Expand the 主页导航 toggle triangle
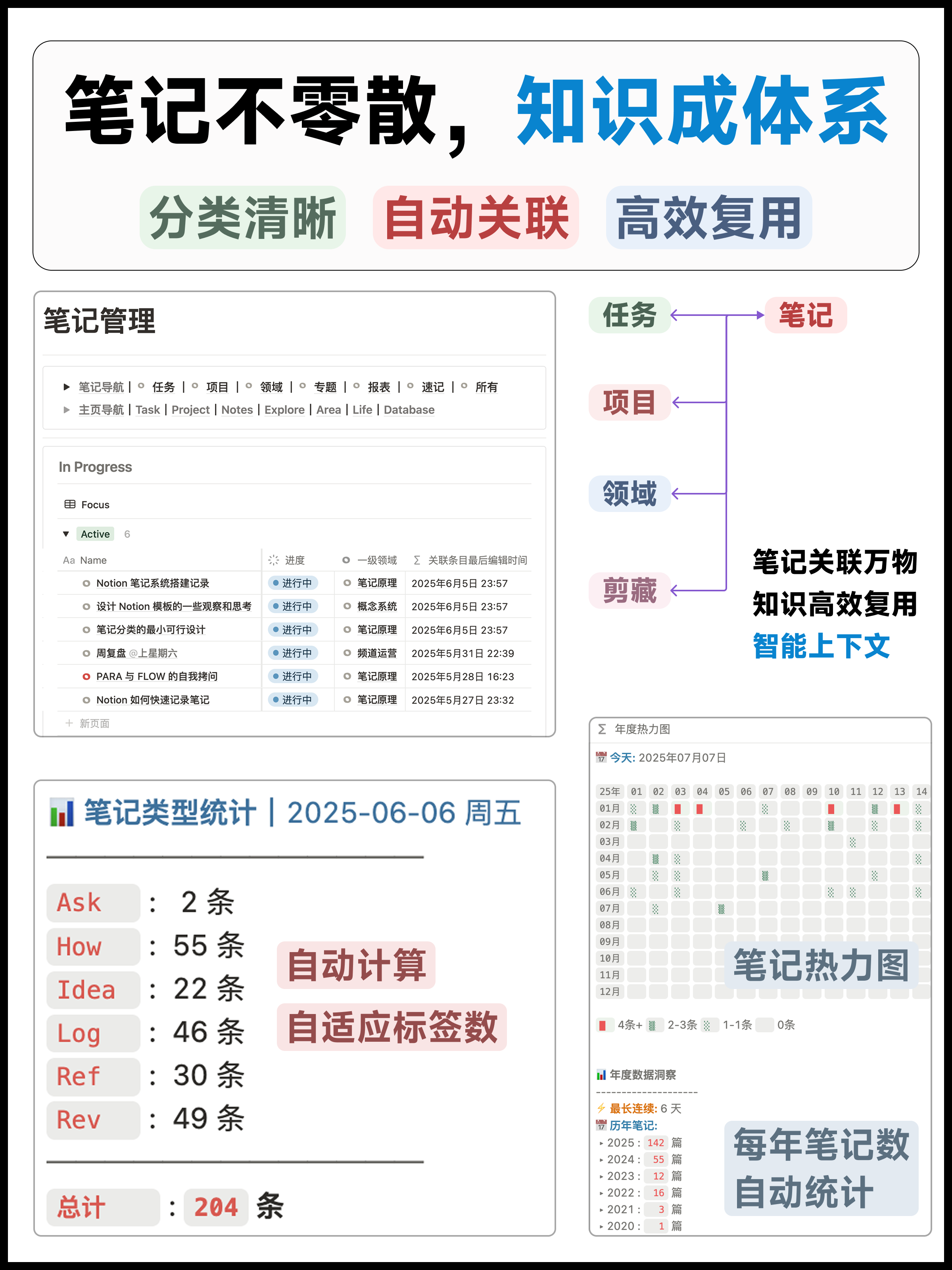 point(67,410)
